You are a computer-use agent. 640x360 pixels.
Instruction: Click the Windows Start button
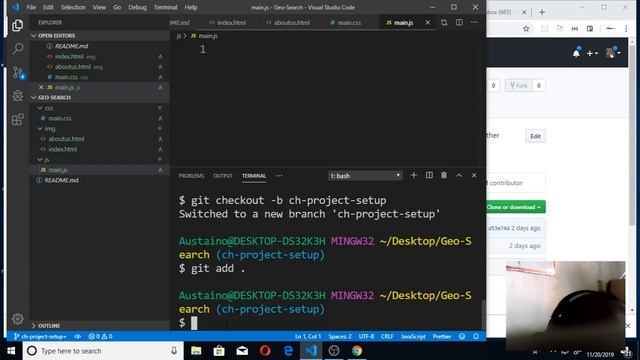click(x=11, y=351)
